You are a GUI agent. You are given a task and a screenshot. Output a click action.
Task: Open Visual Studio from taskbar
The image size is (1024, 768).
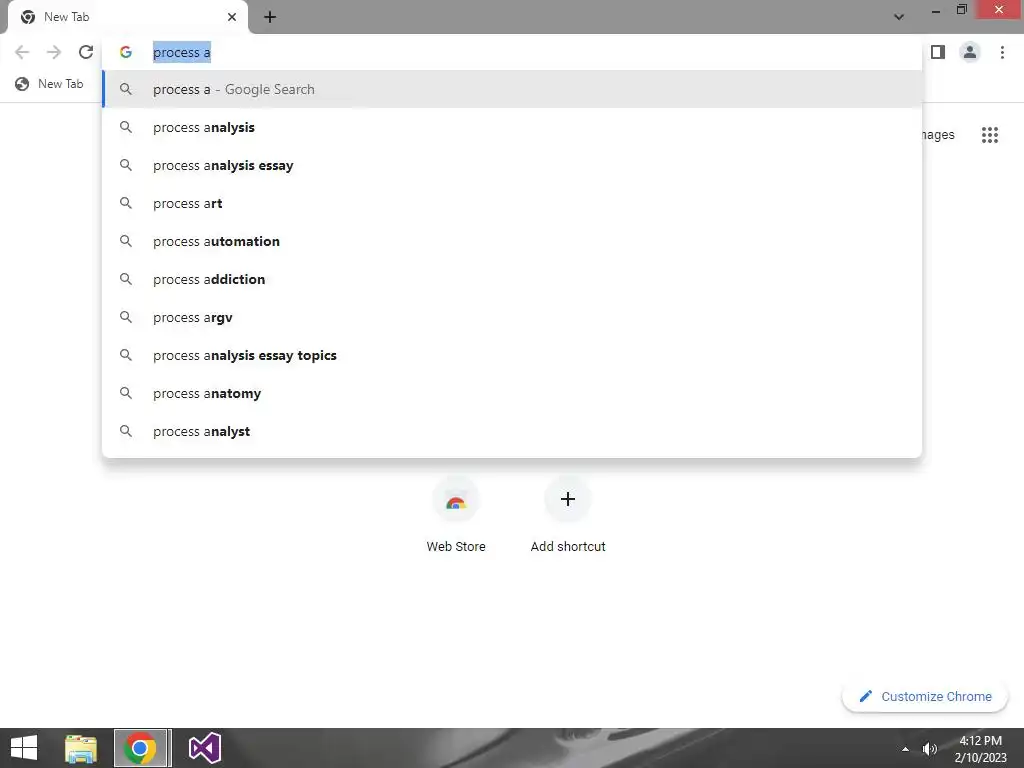(x=205, y=748)
